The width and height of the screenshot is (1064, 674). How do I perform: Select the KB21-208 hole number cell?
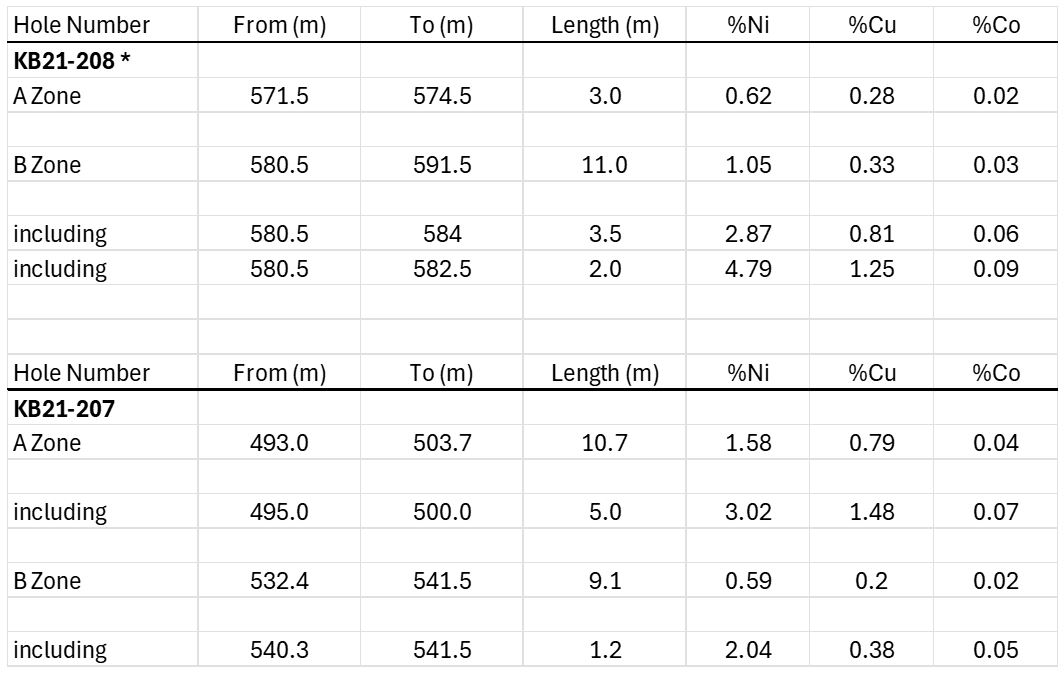(x=62, y=61)
